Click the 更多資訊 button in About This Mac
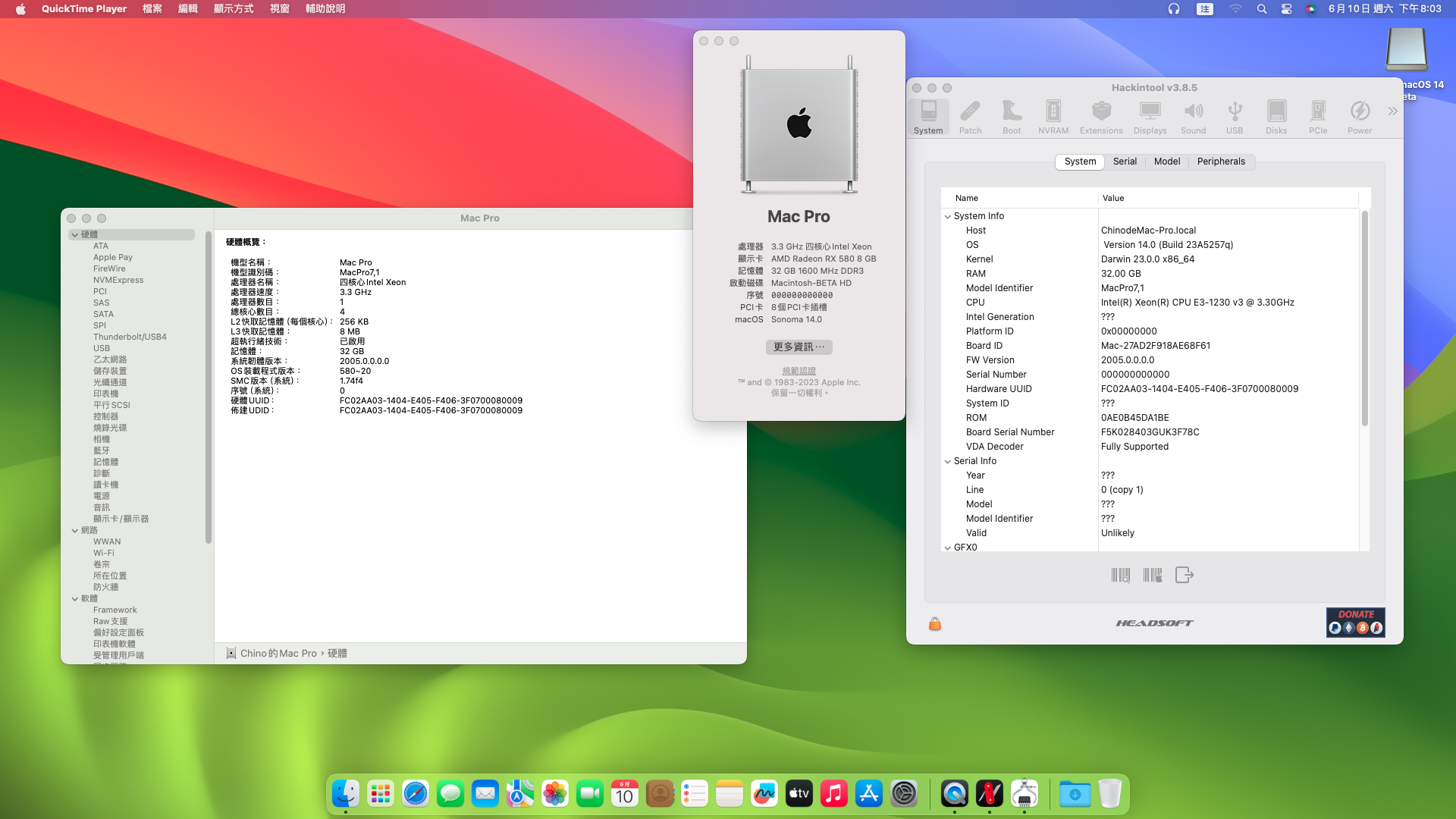This screenshot has width=1456, height=819. pyautogui.click(x=799, y=347)
